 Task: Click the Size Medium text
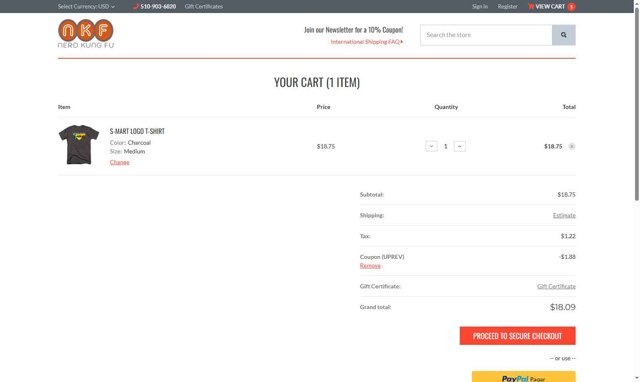click(x=127, y=151)
